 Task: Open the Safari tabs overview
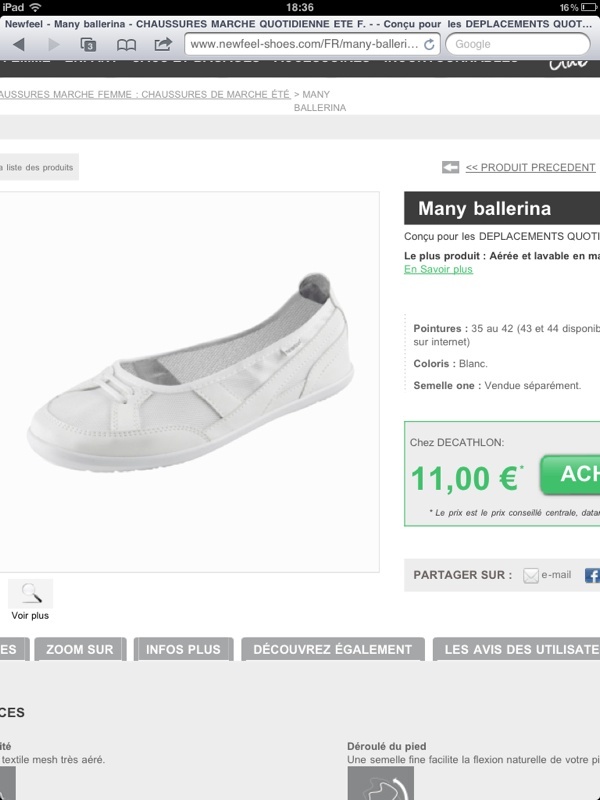point(88,44)
